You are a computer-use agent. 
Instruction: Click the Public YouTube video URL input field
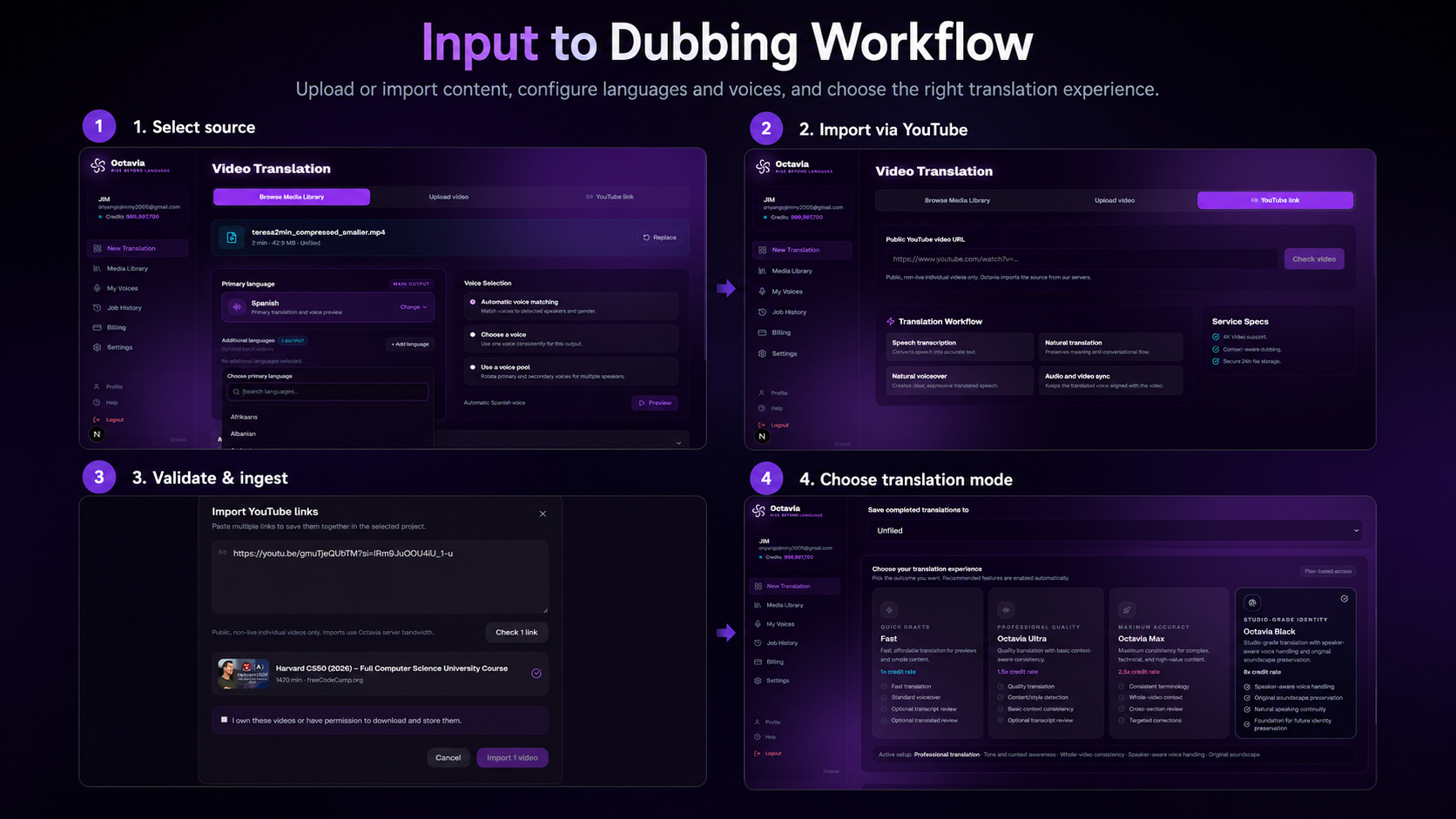coord(1082,259)
